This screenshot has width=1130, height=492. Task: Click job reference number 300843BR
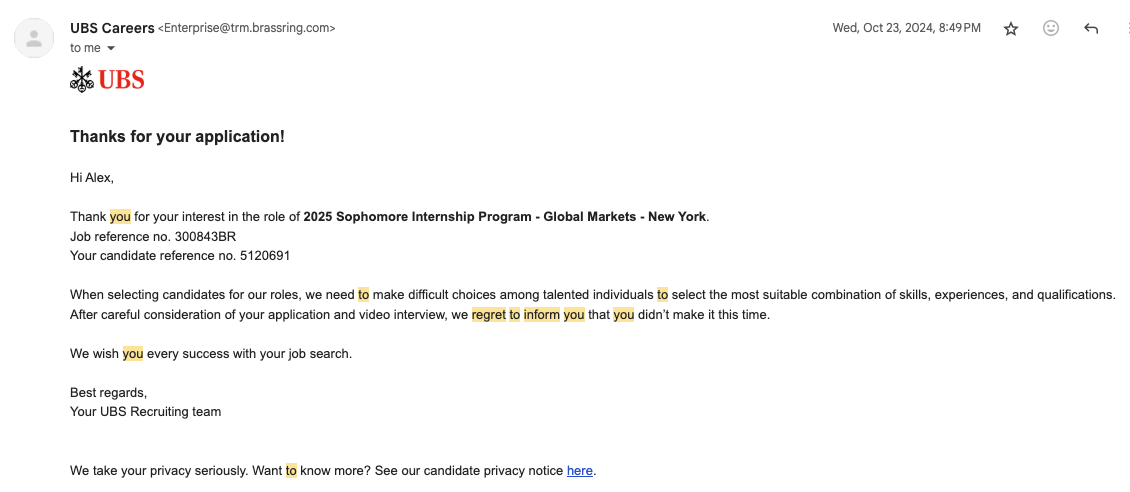pyautogui.click(x=205, y=236)
